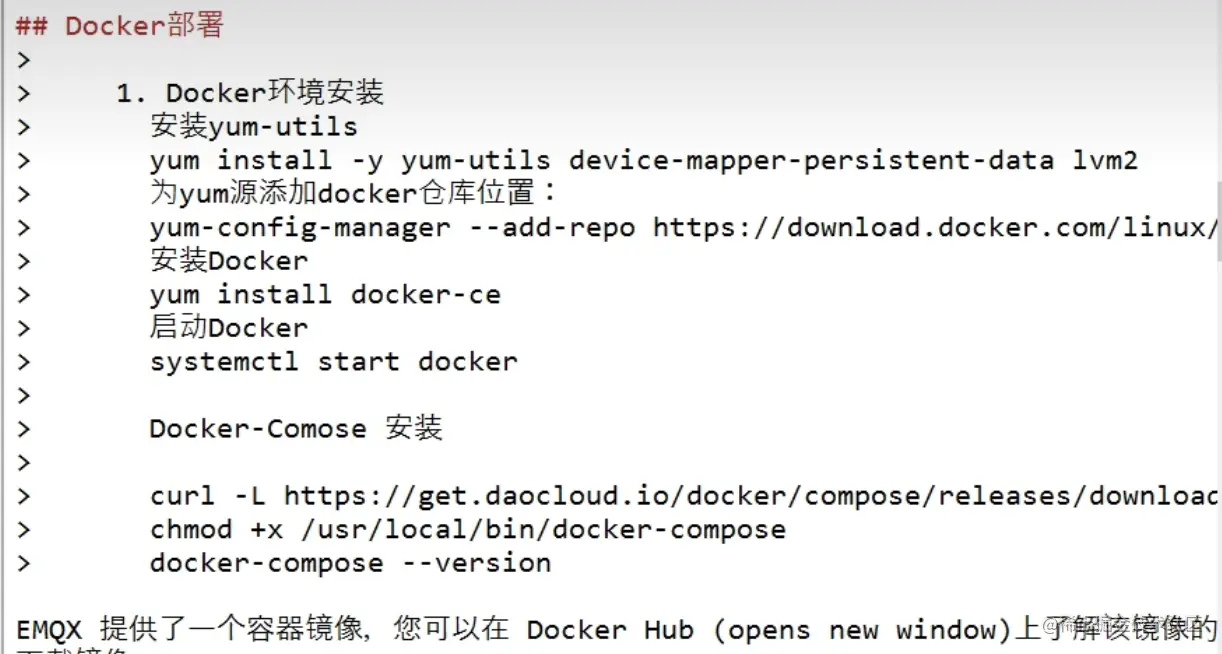Click the "EMQX" word in bottom paragraph
Screen dimensions: 1222x654
point(49,630)
